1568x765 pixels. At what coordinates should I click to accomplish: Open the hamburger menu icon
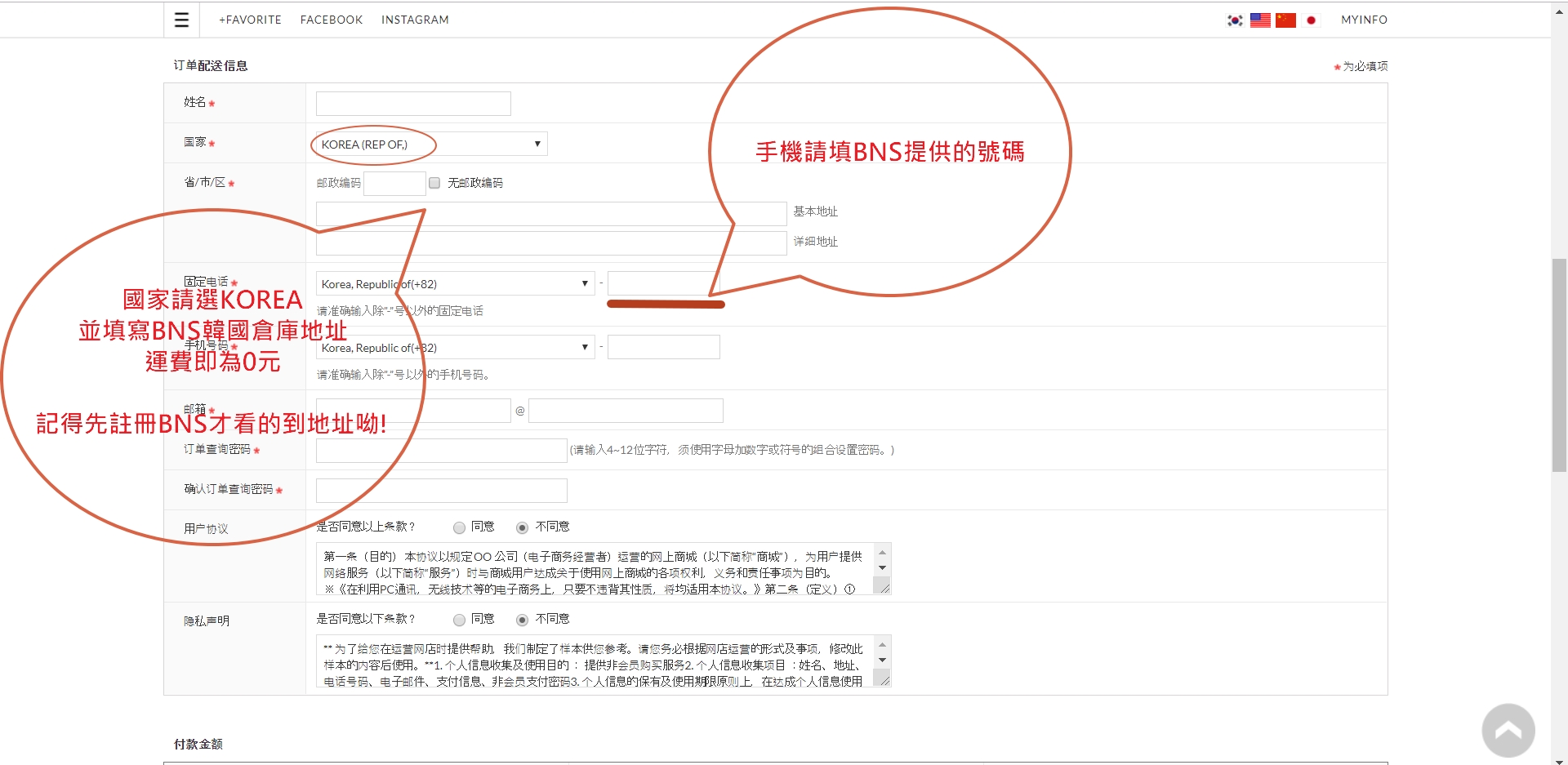pyautogui.click(x=181, y=20)
